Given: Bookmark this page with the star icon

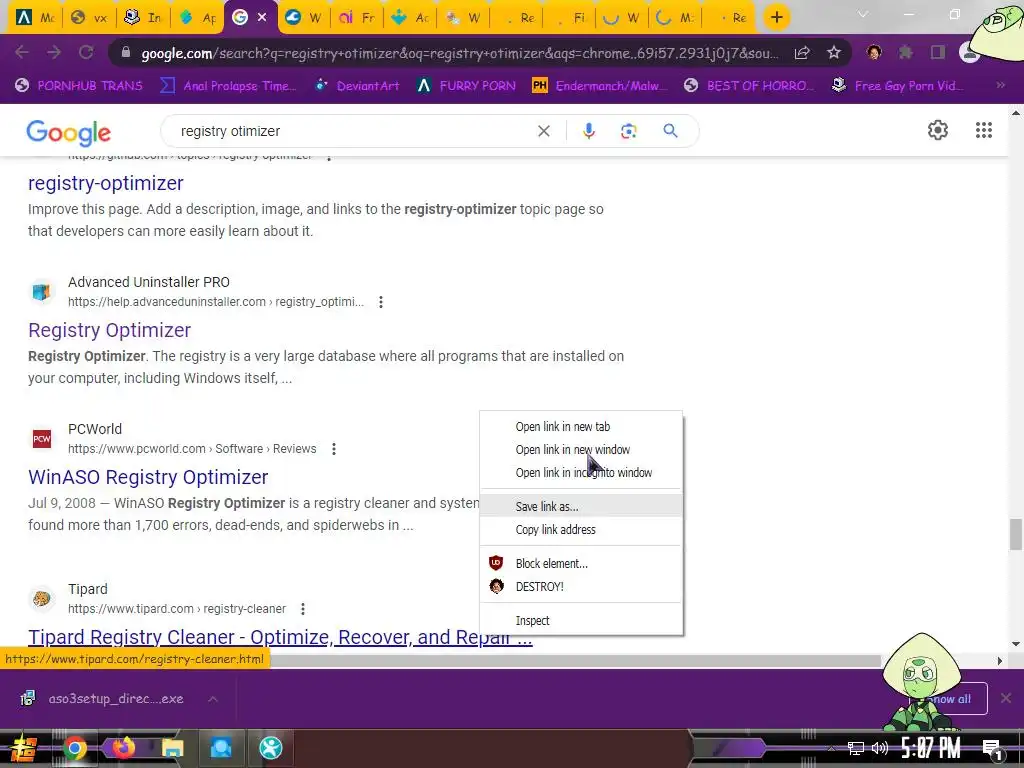Looking at the screenshot, I should click(x=834, y=53).
